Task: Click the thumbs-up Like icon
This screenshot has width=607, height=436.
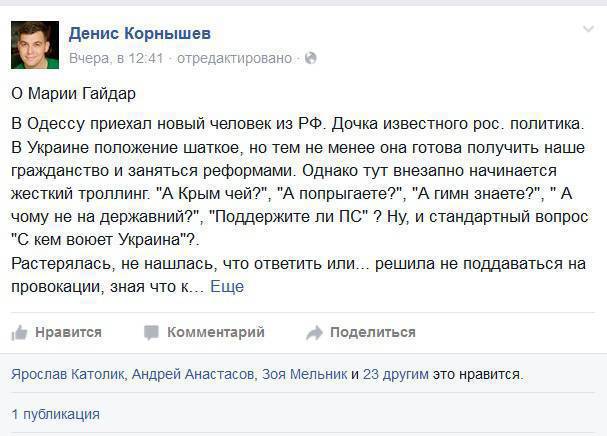Action: (19, 333)
